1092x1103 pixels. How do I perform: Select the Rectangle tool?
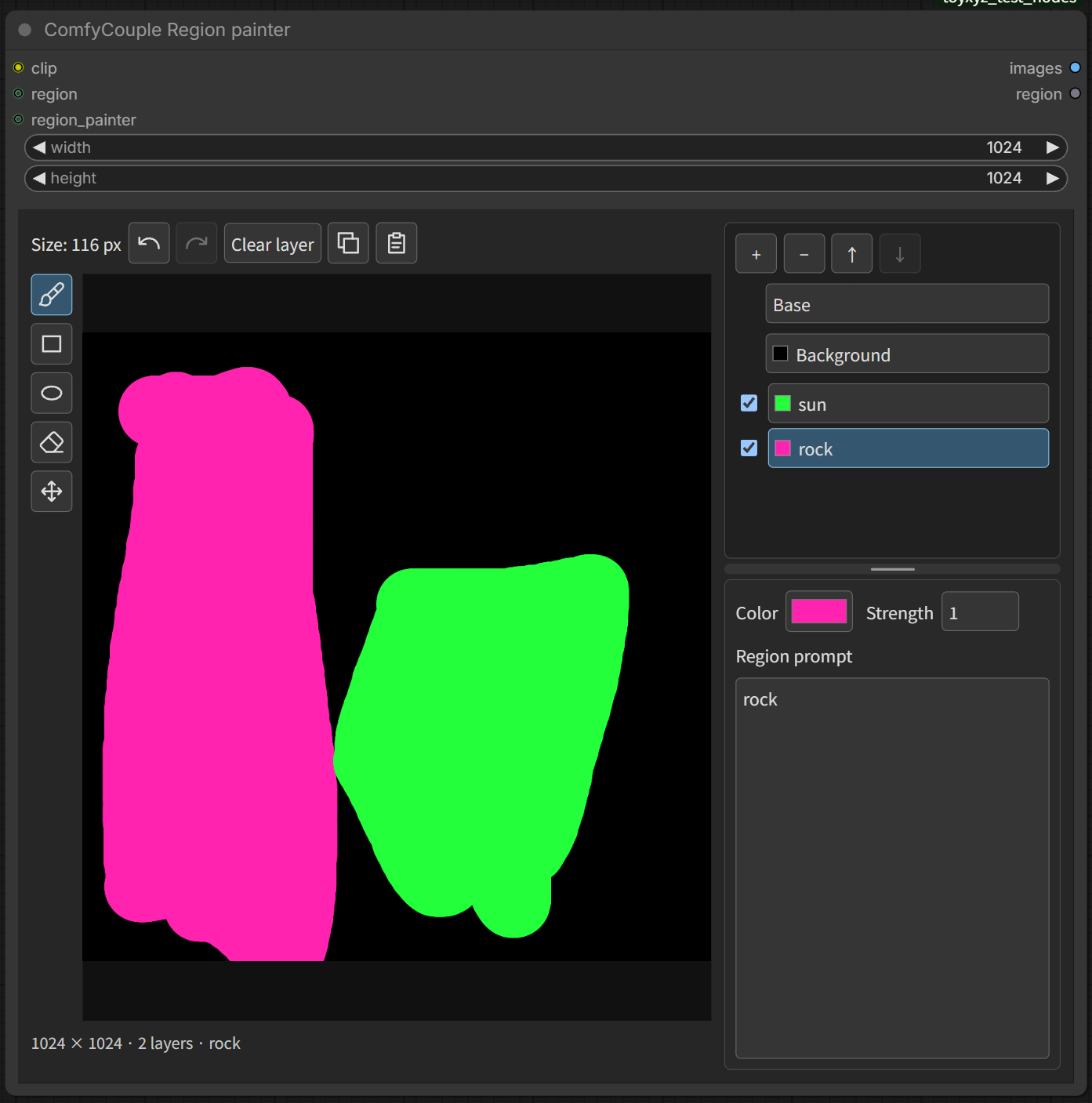pos(52,344)
